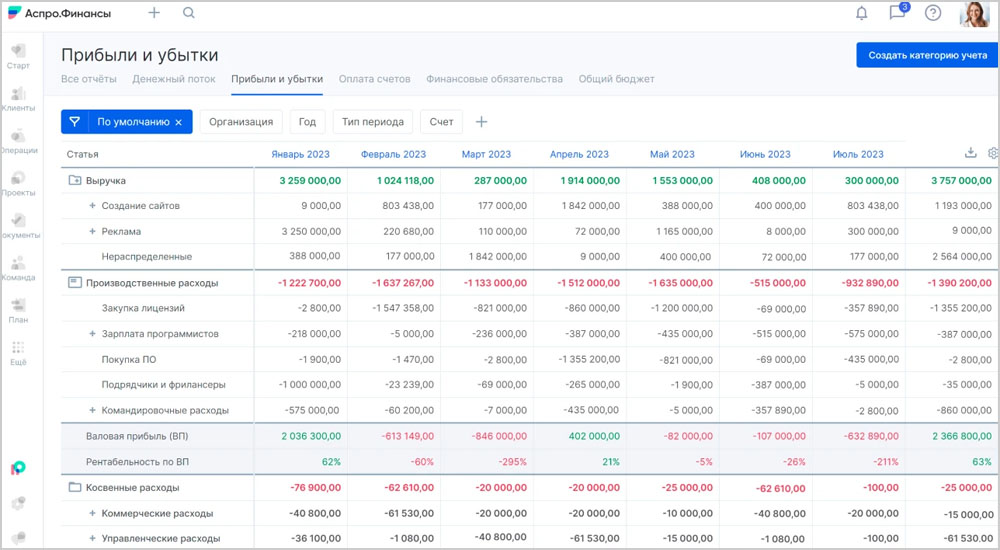Open the Команда sidebar section
The height and width of the screenshot is (550, 1000).
(18, 268)
